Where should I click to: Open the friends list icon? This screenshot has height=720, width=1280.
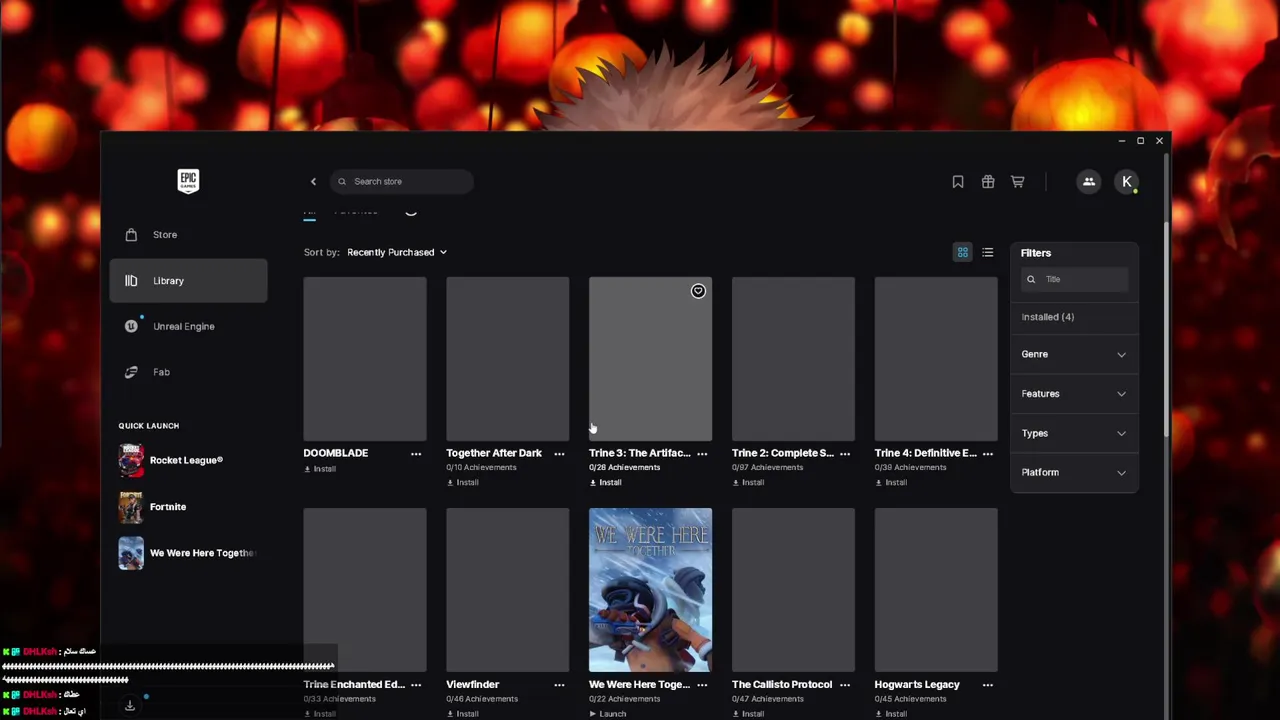[1089, 181]
